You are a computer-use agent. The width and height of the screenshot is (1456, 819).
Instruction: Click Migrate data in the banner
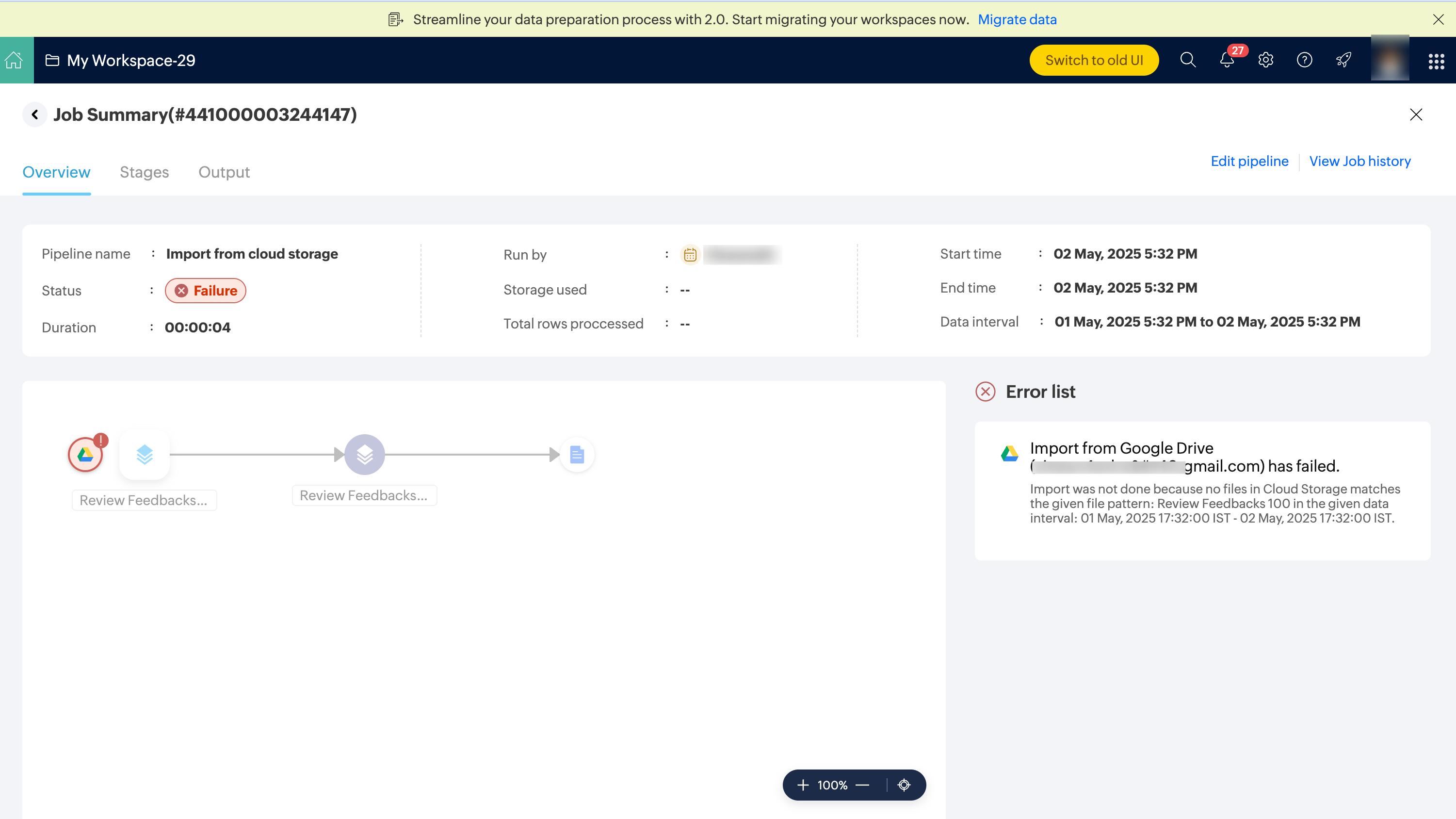pos(1017,19)
